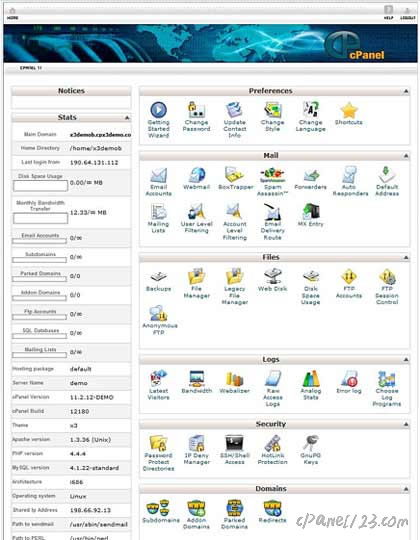
Task: Open Parked Domains icon in Domains
Action: pos(234,515)
